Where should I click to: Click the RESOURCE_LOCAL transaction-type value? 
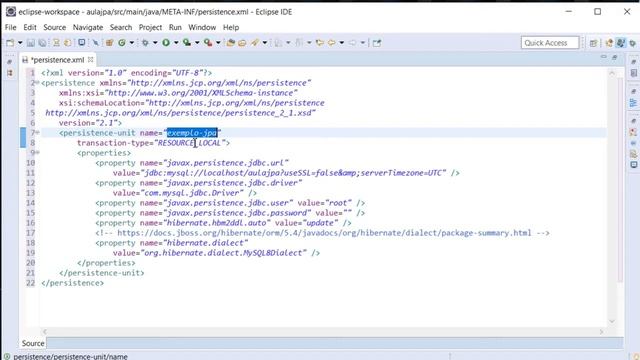[189, 143]
